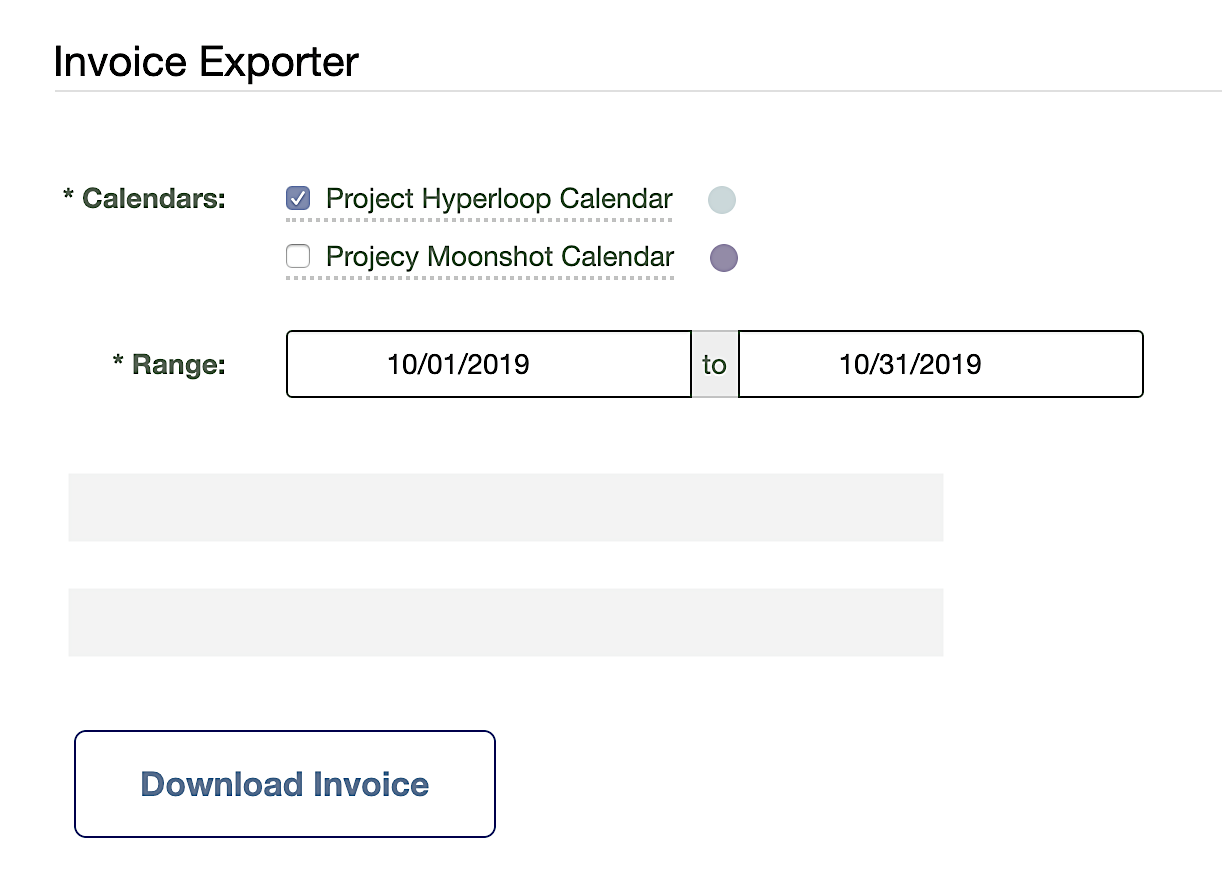
Task: Click the Project Hyperloop Calendar label
Action: pos(499,199)
